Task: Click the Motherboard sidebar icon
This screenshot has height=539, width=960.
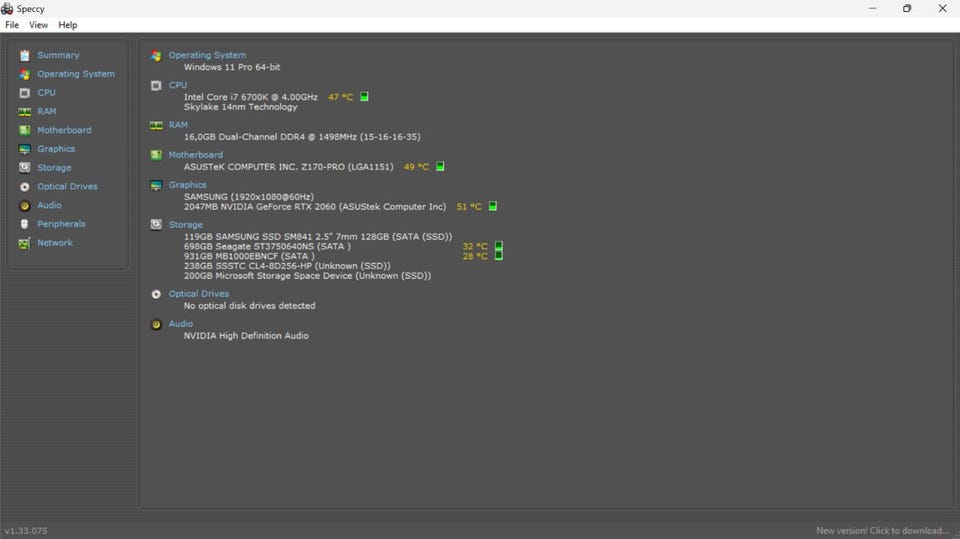Action: (24, 130)
